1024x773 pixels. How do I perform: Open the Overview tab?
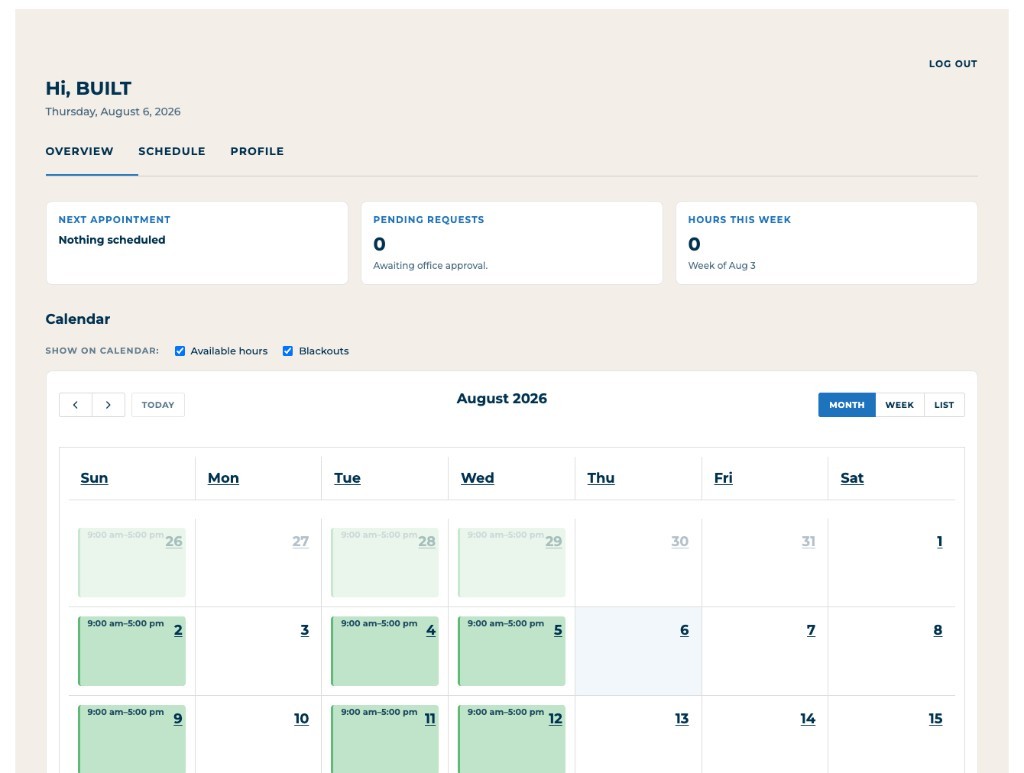[80, 151]
